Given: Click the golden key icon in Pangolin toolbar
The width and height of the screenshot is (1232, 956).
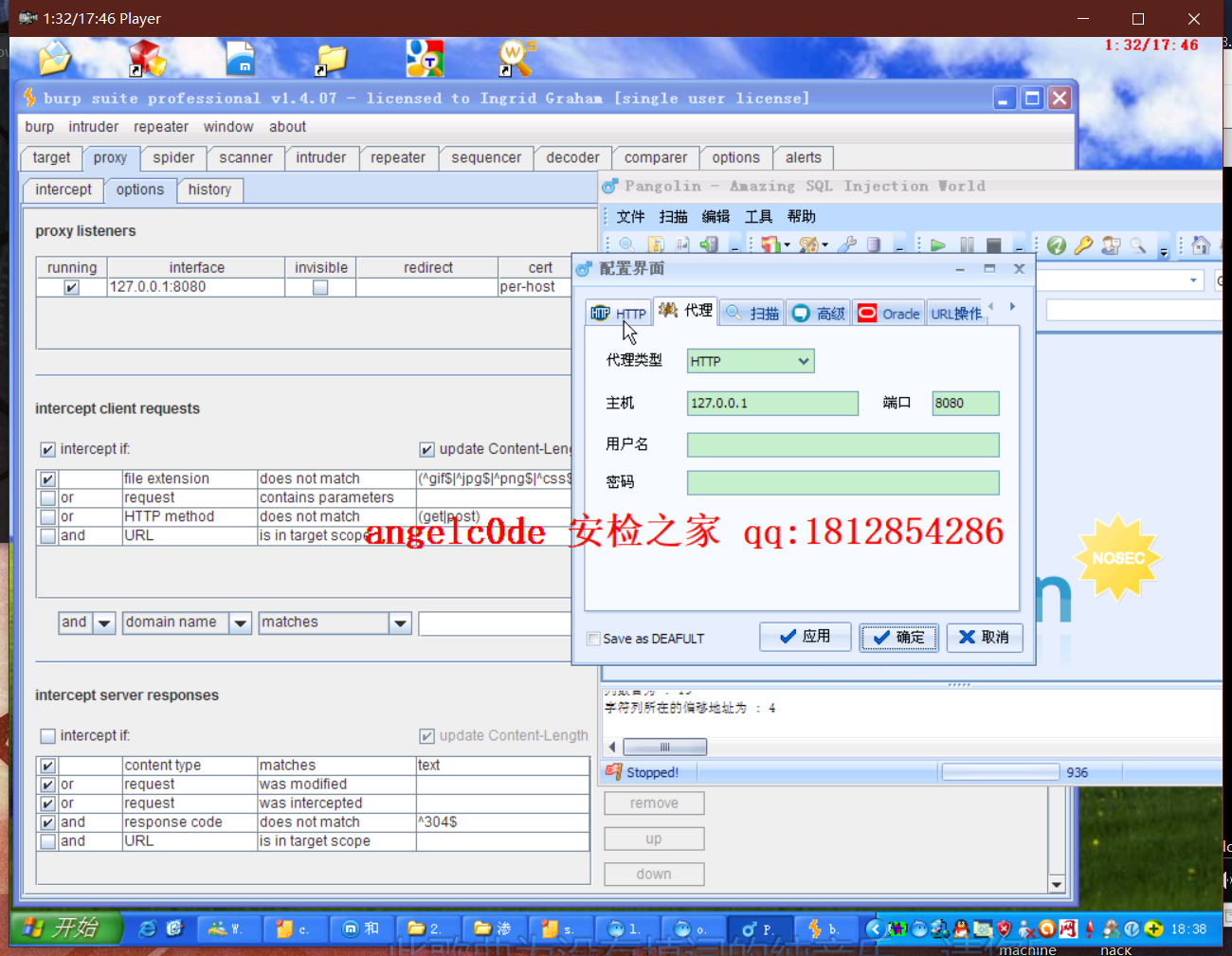Looking at the screenshot, I should point(1083,245).
